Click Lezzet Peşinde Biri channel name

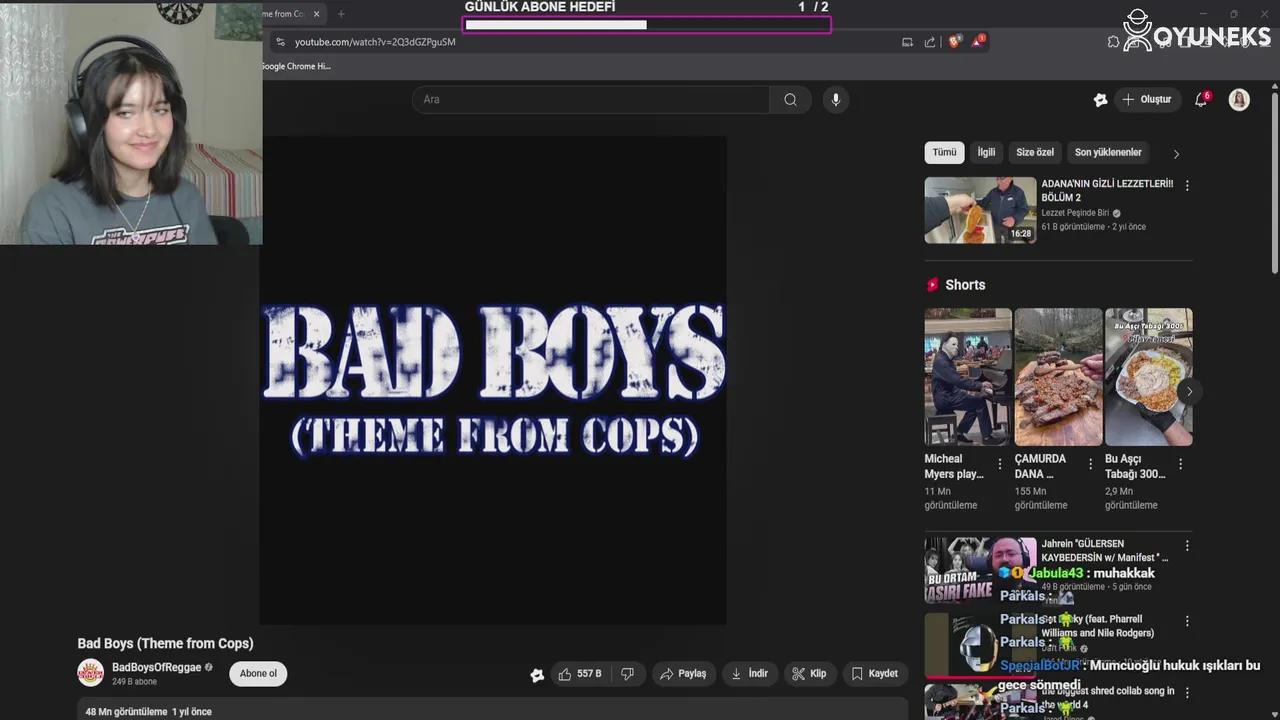(x=1075, y=213)
